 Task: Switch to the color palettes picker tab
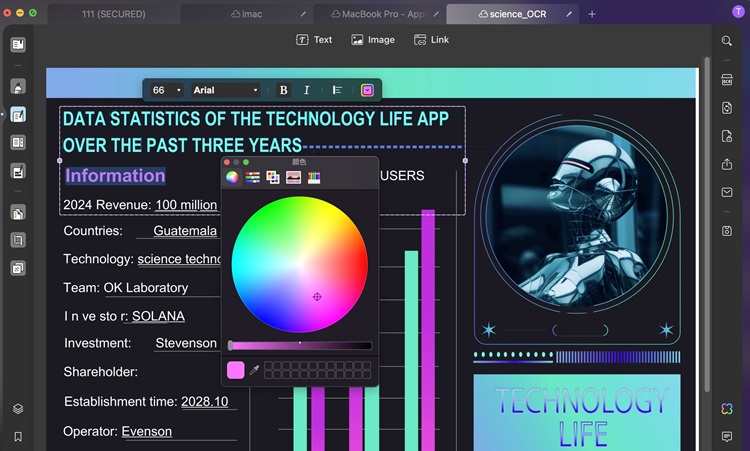point(273,177)
